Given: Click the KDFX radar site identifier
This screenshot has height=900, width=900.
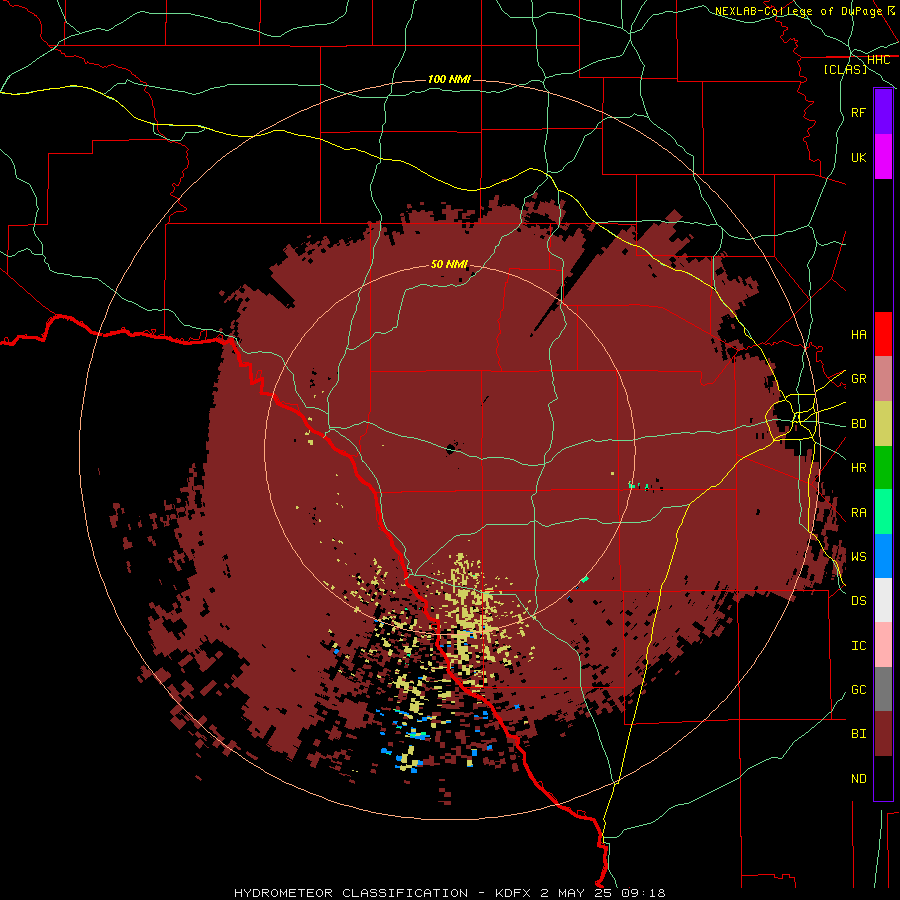Looking at the screenshot, I should pos(513,893).
